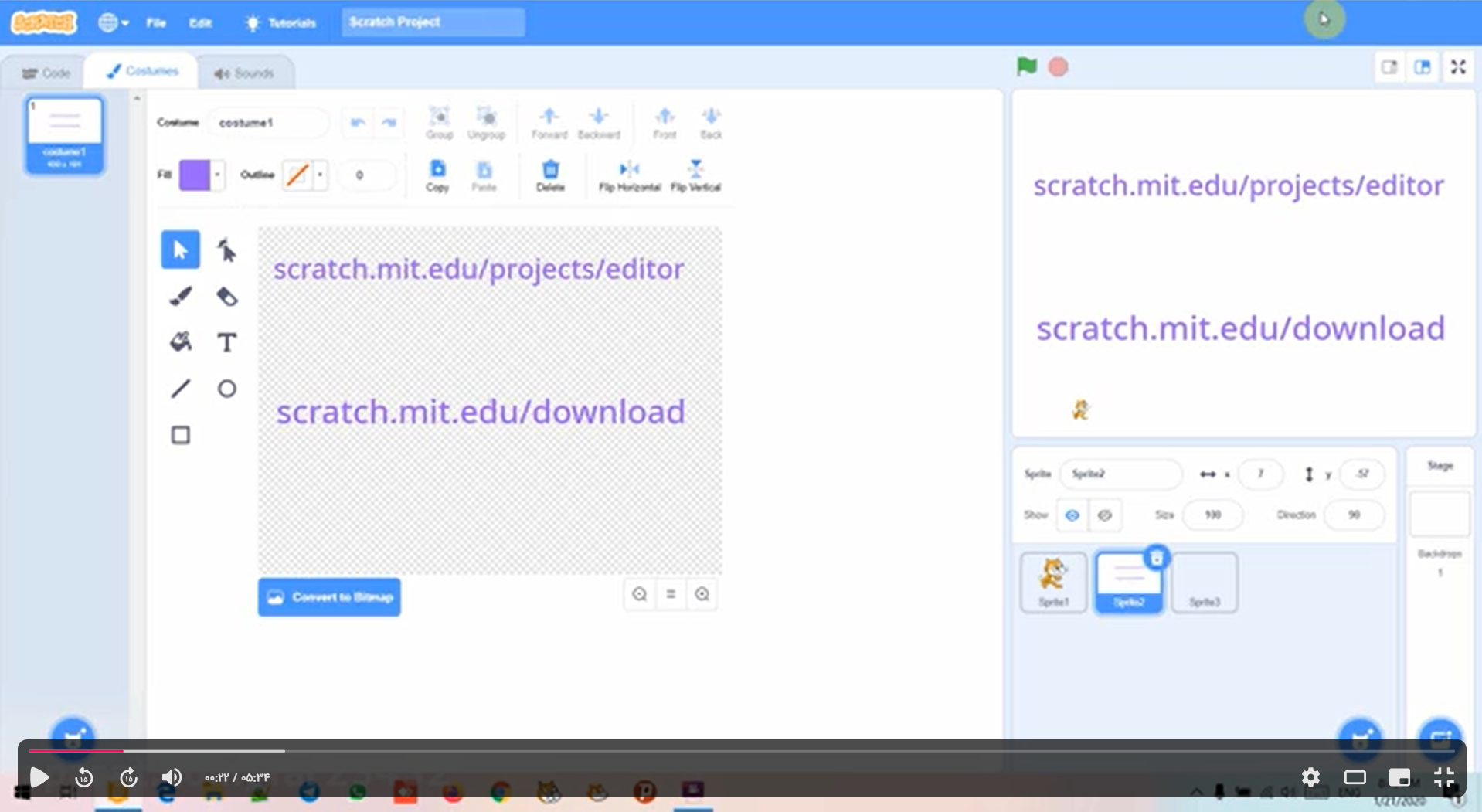1482x812 pixels.
Task: Delete the selected object
Action: tap(550, 175)
